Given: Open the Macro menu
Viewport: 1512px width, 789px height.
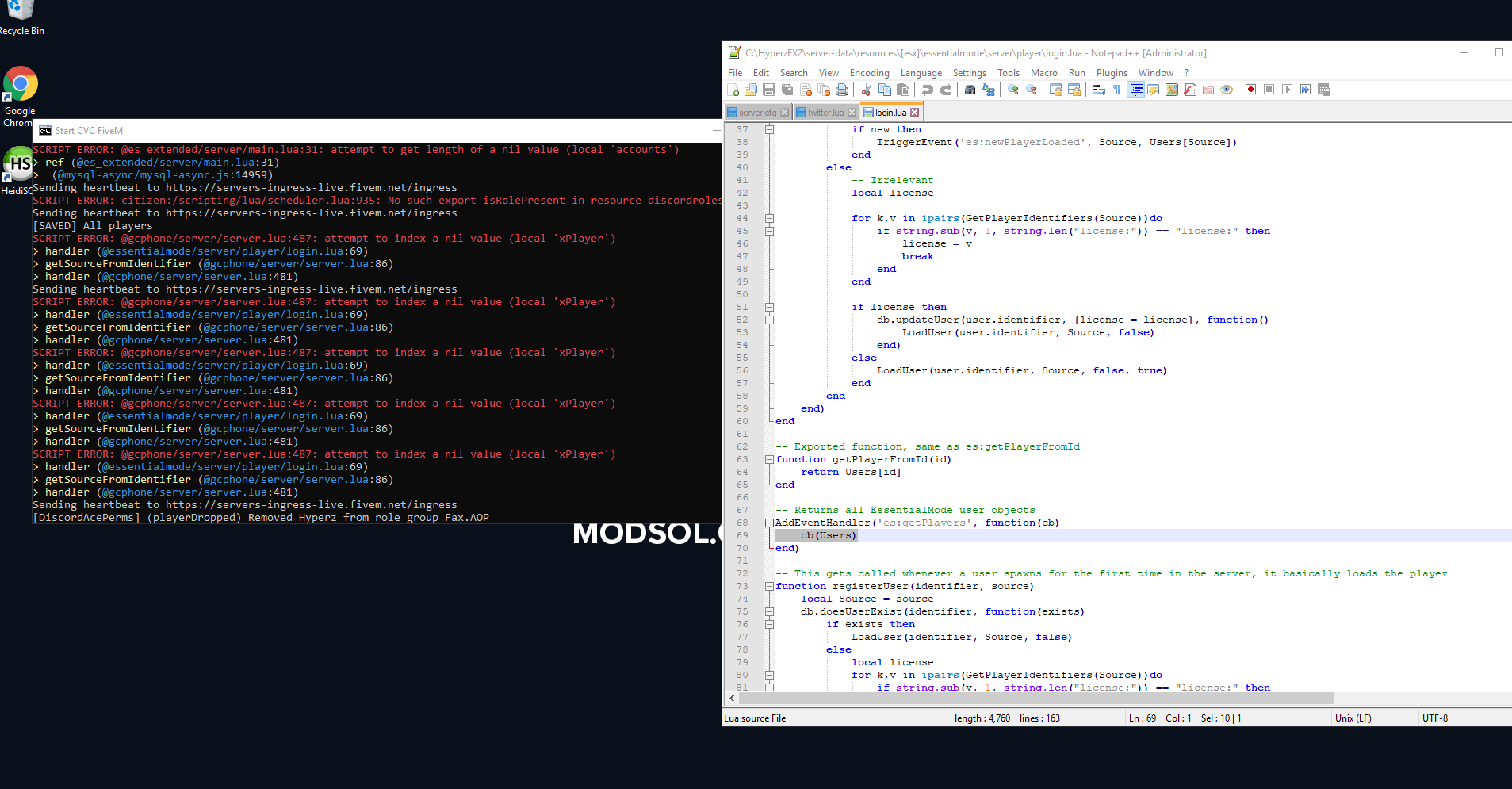Looking at the screenshot, I should pos(1044,73).
